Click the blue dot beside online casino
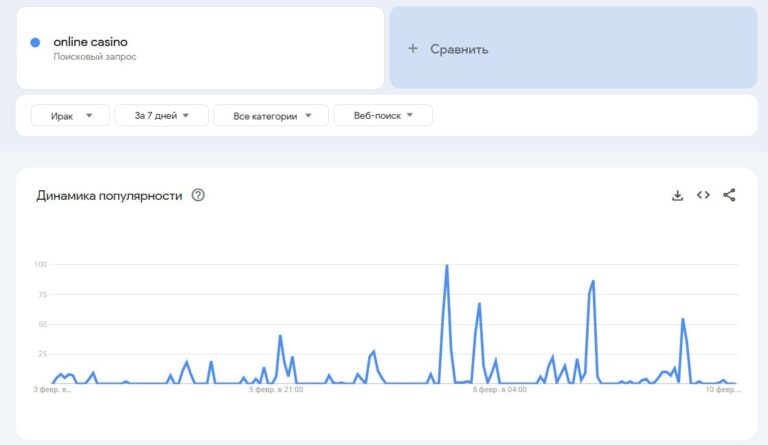The image size is (768, 445). click(35, 42)
